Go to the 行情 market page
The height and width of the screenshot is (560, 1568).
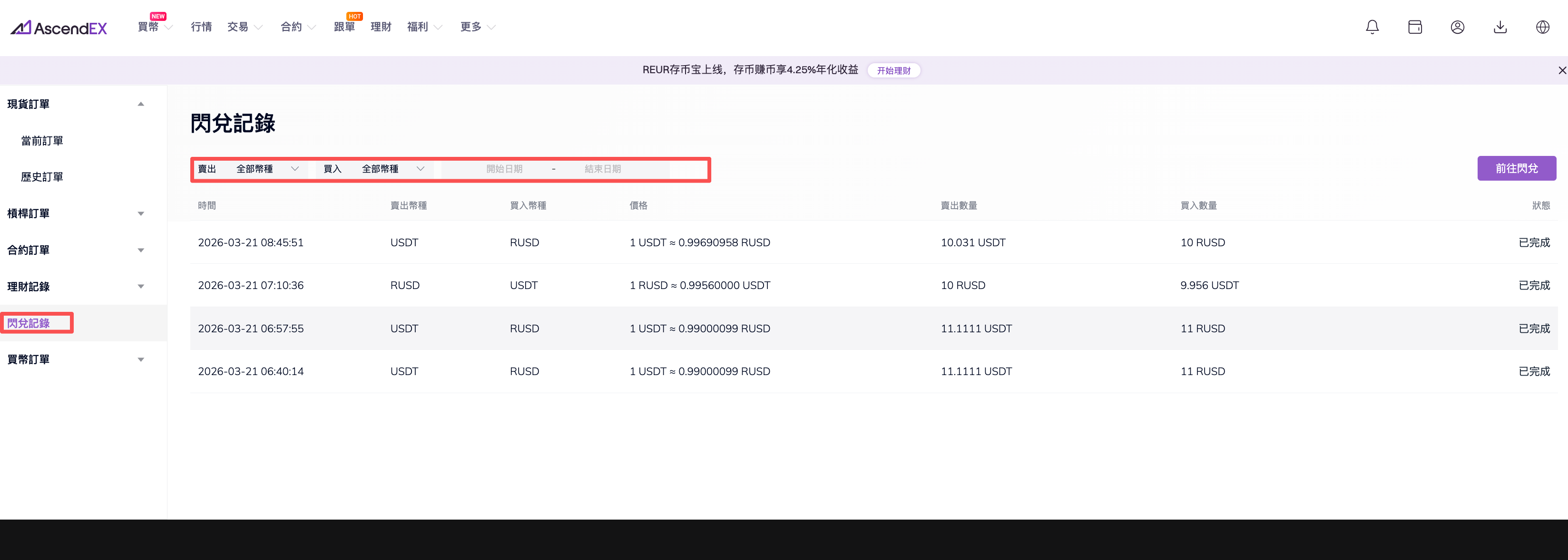pos(201,27)
